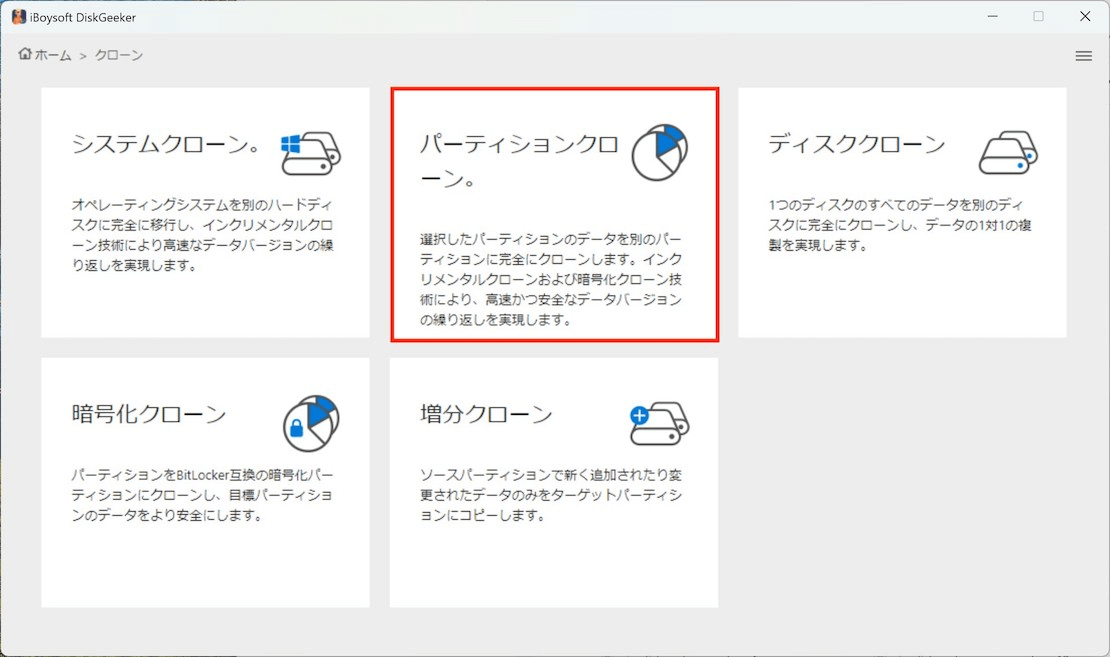The image size is (1110, 657).
Task: Click the description starting ソースパーティションで新く
Action: [551, 495]
